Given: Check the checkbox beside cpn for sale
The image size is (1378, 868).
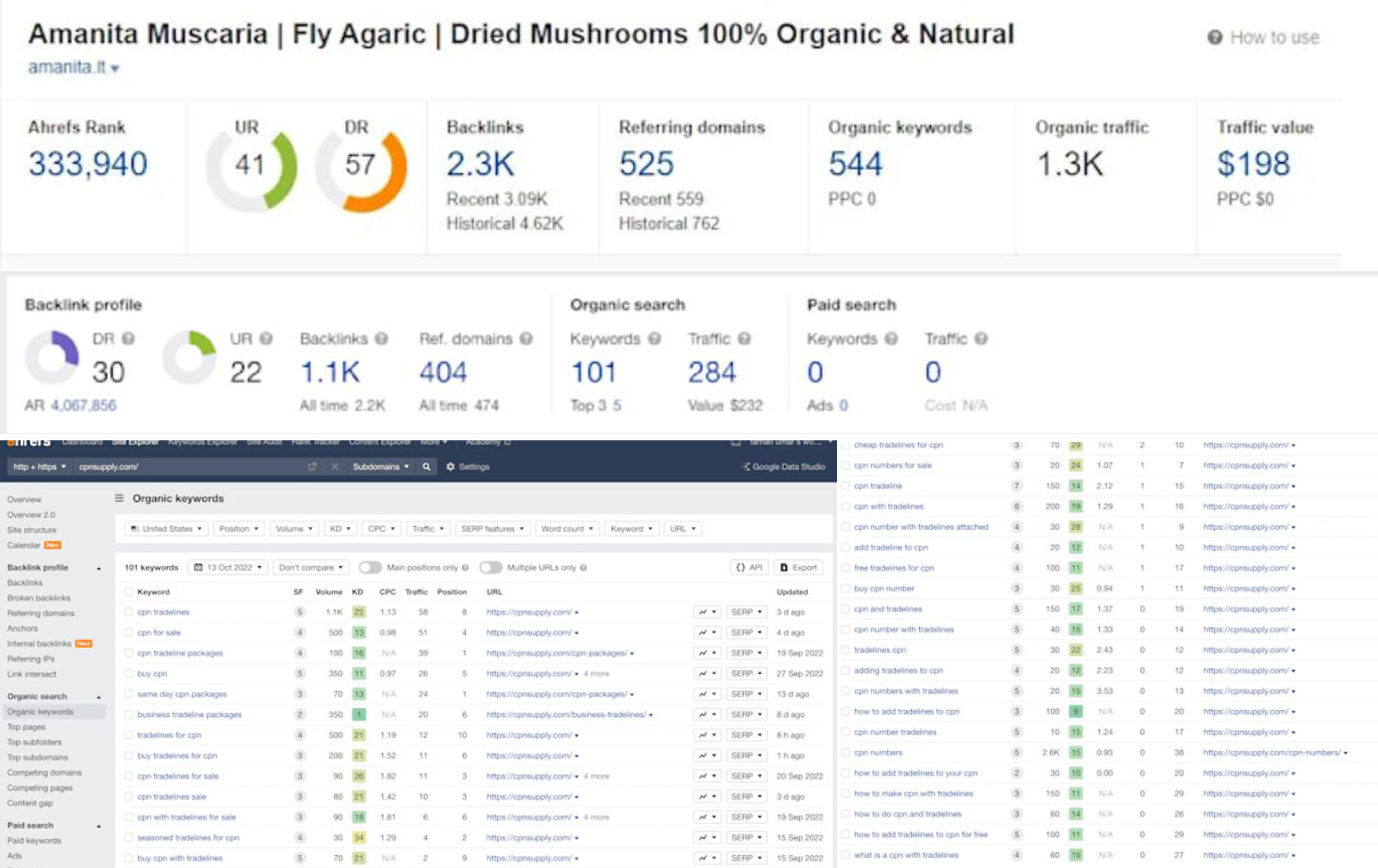Looking at the screenshot, I should click(128, 632).
